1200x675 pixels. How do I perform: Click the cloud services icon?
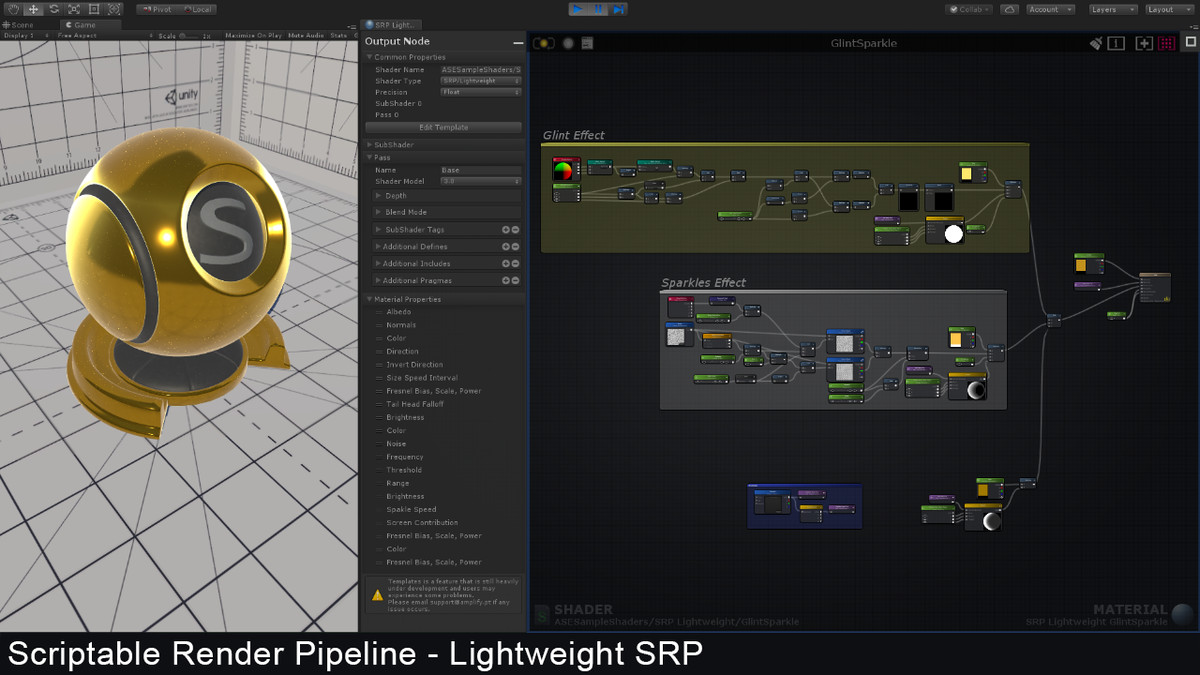1010,9
